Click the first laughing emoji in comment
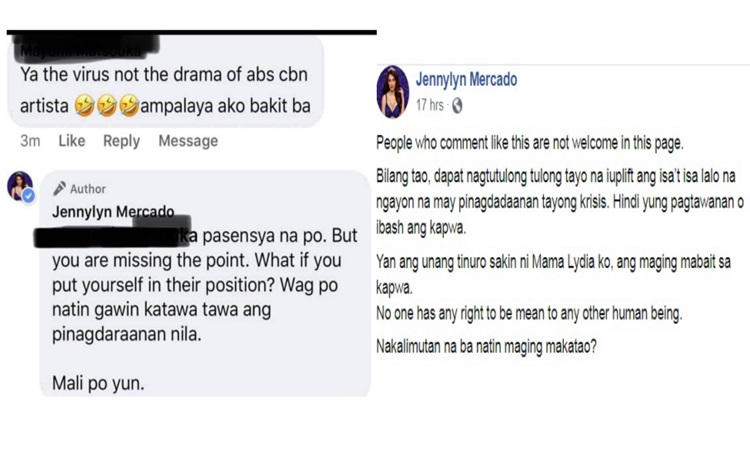 pyautogui.click(x=85, y=106)
